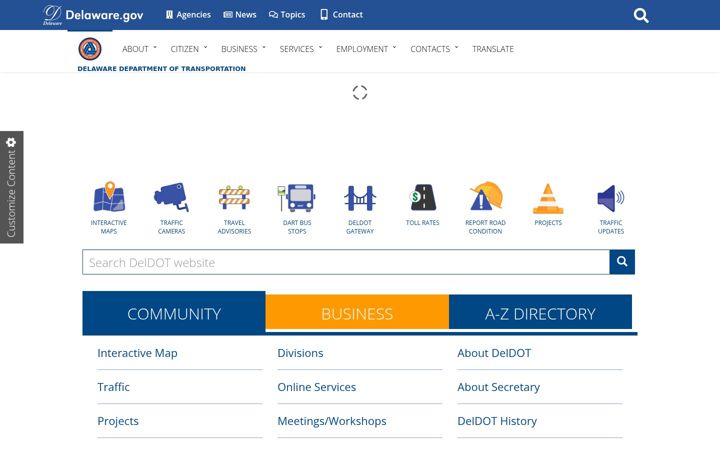Open the Projects link under Community

tap(118, 421)
